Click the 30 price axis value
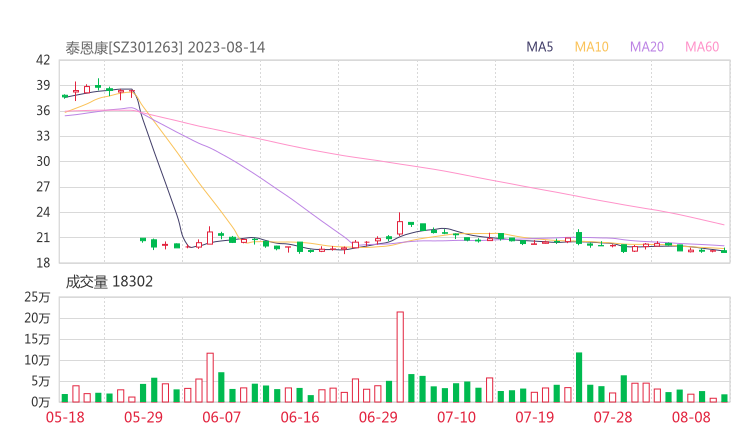This screenshot has height=440, width=740. tap(43, 161)
